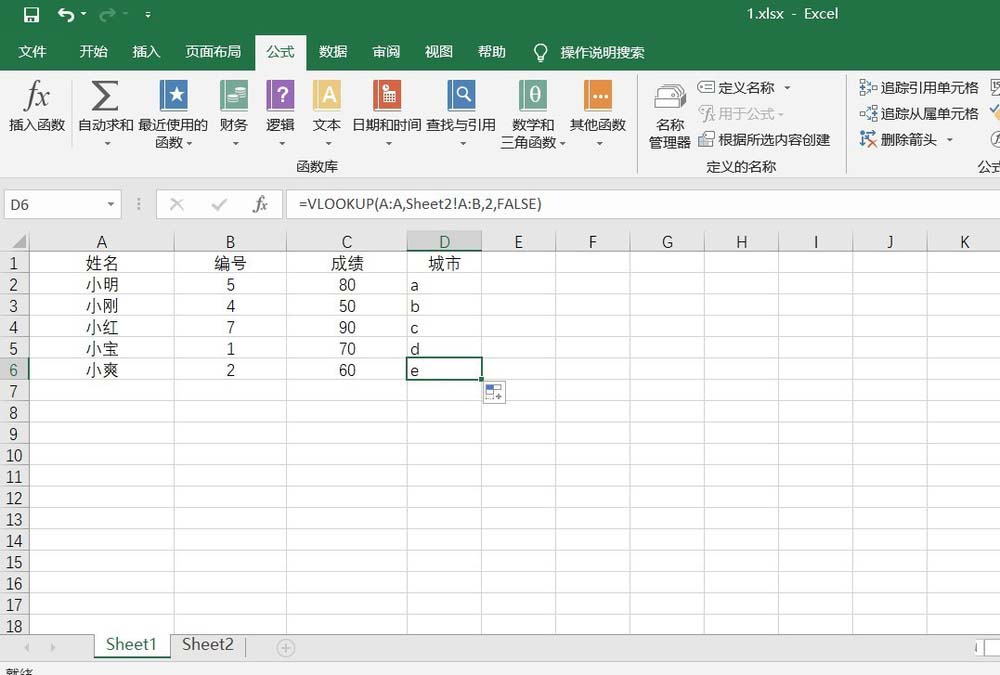Click the 自动求和 sigma icon
This screenshot has width=1000, height=675.
click(x=105, y=96)
